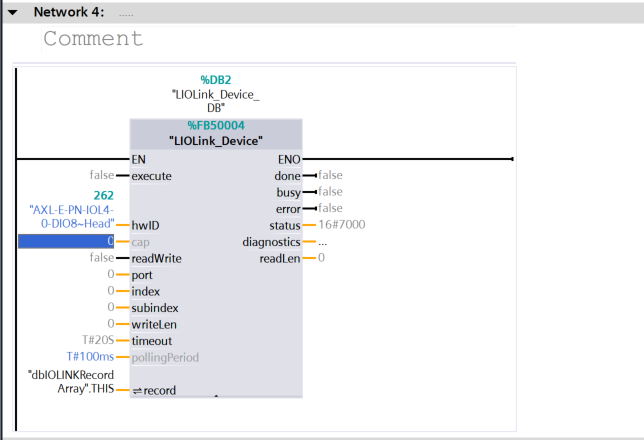This screenshot has height=440, width=644.
Task: Click the diagnostics output ellipsis
Action: pyautogui.click(x=322, y=242)
